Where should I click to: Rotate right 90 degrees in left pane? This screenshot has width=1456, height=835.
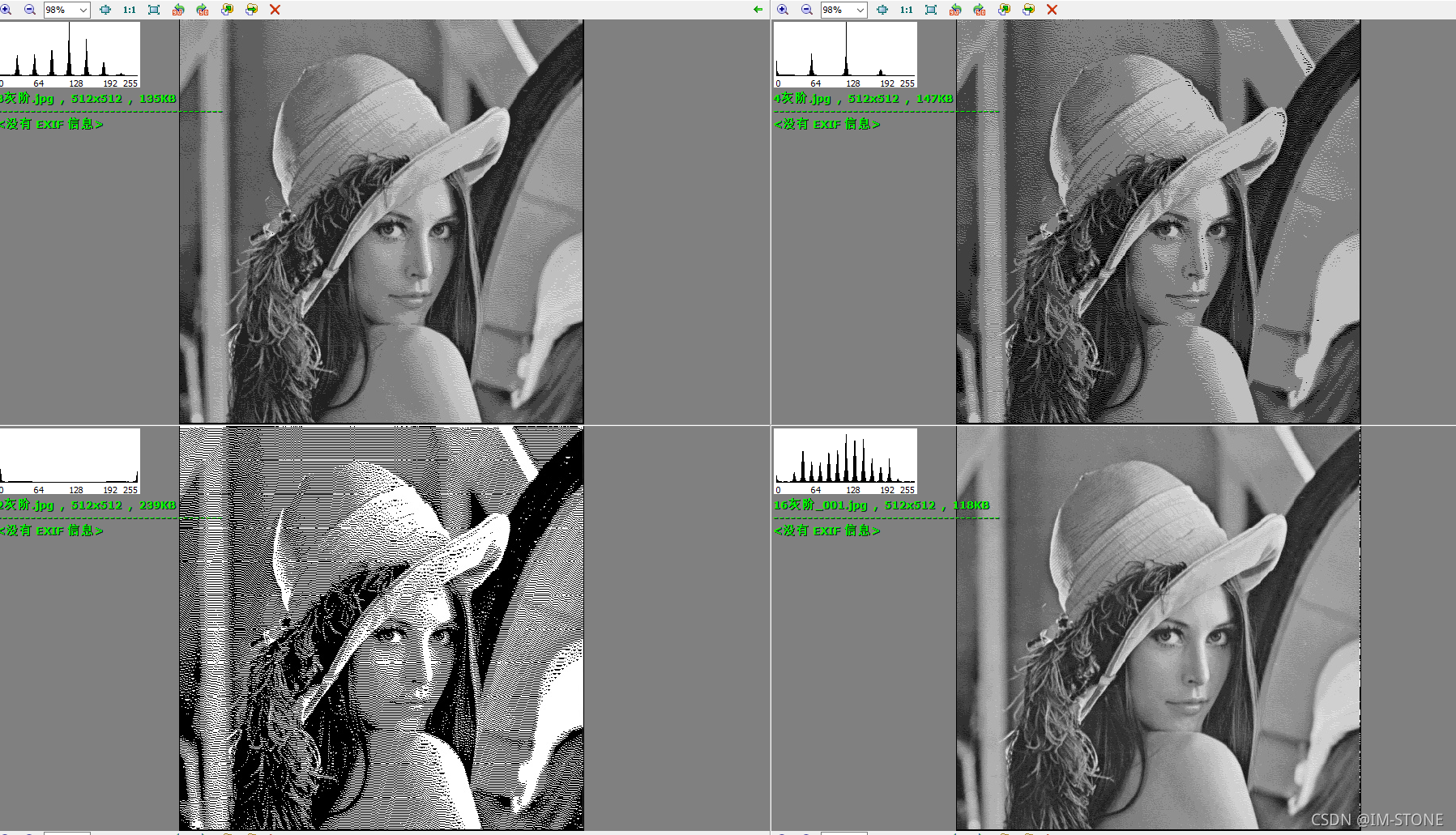[203, 10]
